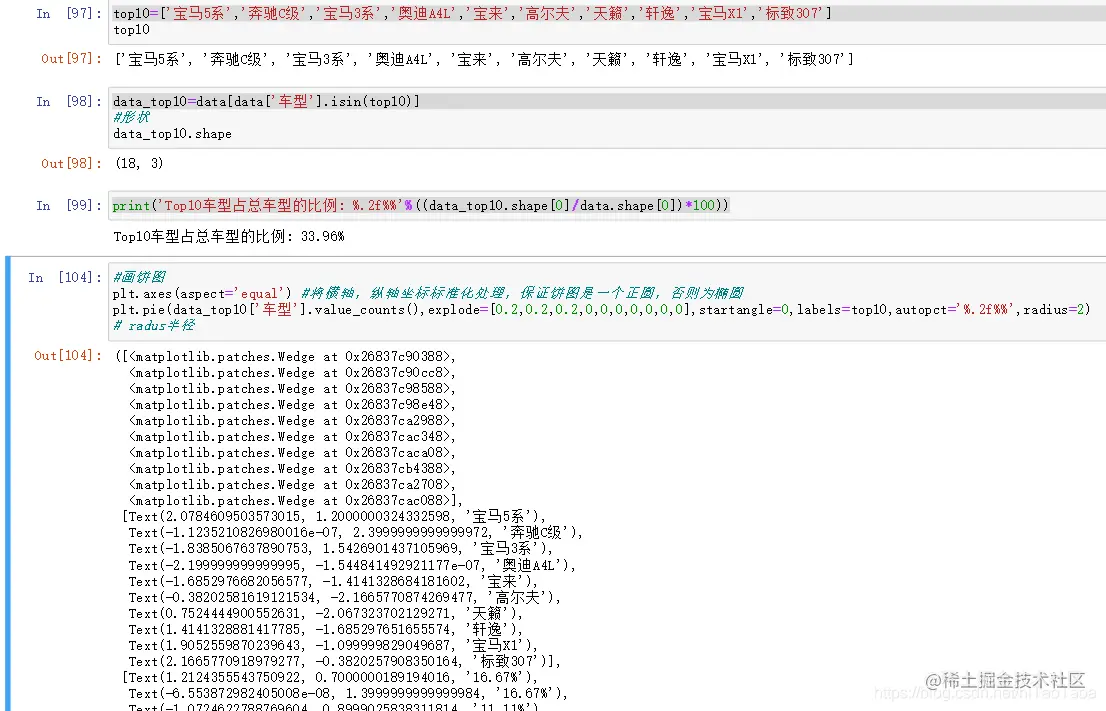This screenshot has height=711, width=1106.
Task: Click Wedge at 0x26837cac348 output line
Action: coord(292,437)
